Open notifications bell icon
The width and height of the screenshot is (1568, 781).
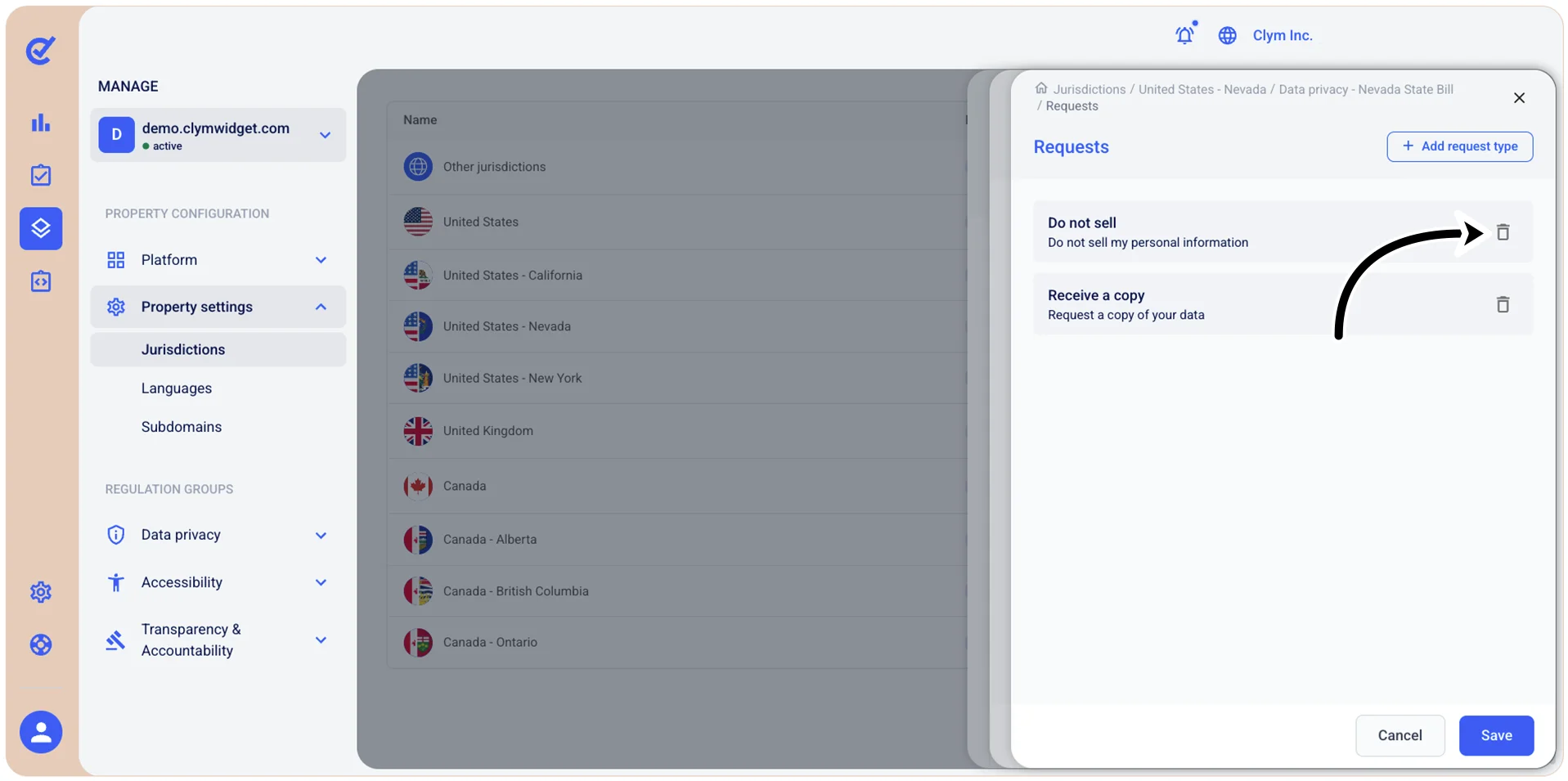point(1184,34)
